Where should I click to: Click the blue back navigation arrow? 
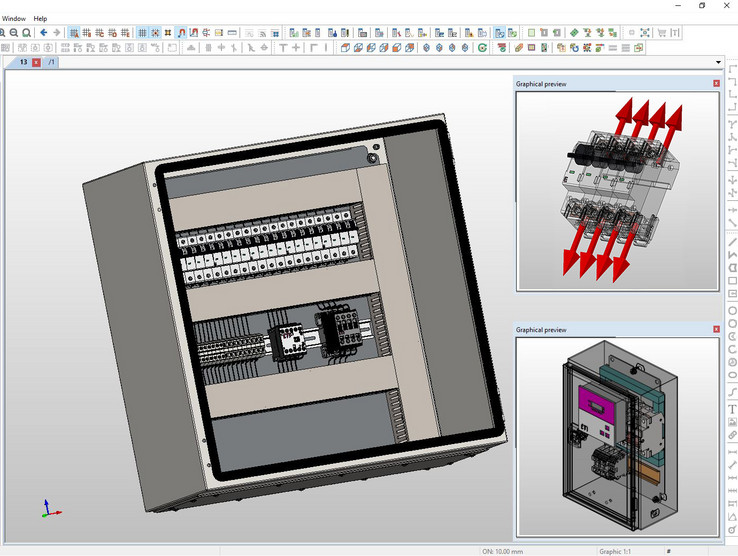(43, 32)
